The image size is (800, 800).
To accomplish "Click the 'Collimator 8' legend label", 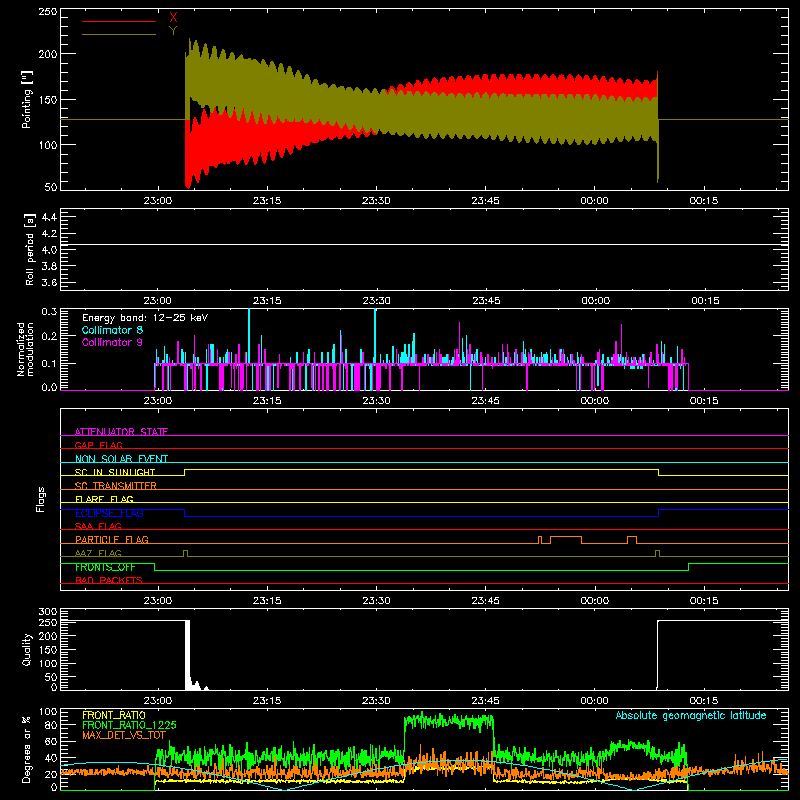I will tap(112, 330).
